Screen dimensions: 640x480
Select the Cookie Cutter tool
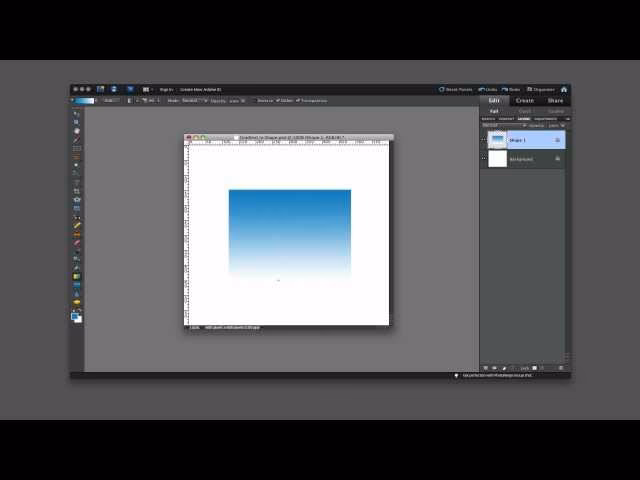[76, 200]
